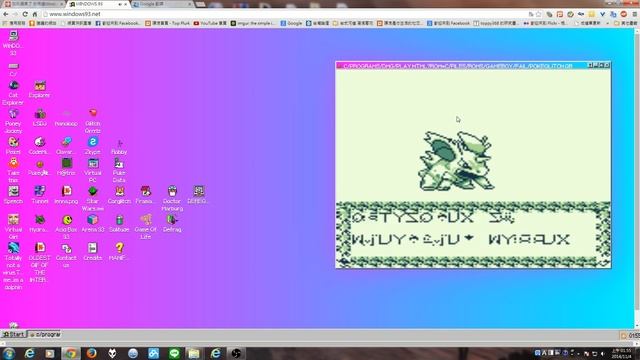Viewport: 640px width, 360px height.
Task: Open the Virtual PC desktop icon
Action: (93, 171)
